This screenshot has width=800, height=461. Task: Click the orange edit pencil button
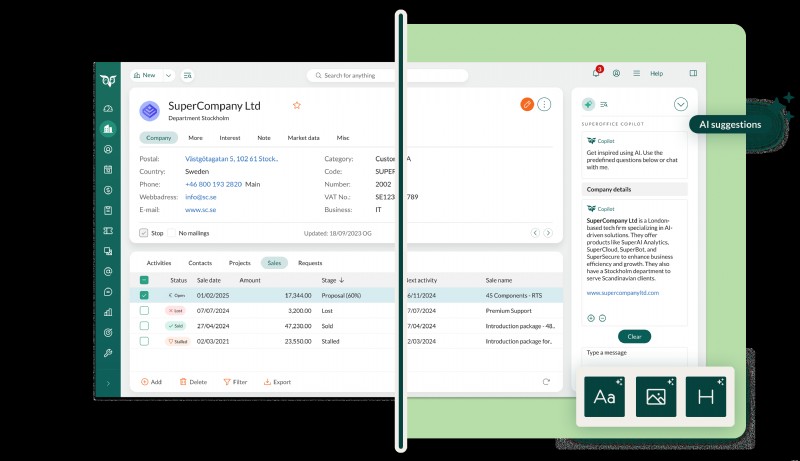[527, 105]
